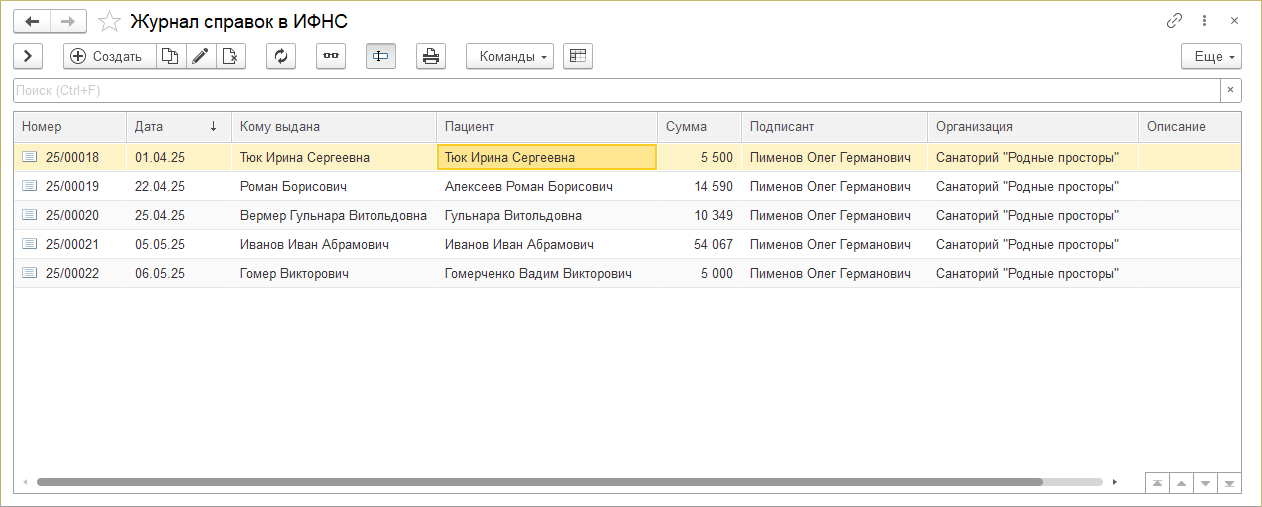Click the back navigation arrow
Image resolution: width=1262 pixels, height=507 pixels.
click(x=32, y=21)
